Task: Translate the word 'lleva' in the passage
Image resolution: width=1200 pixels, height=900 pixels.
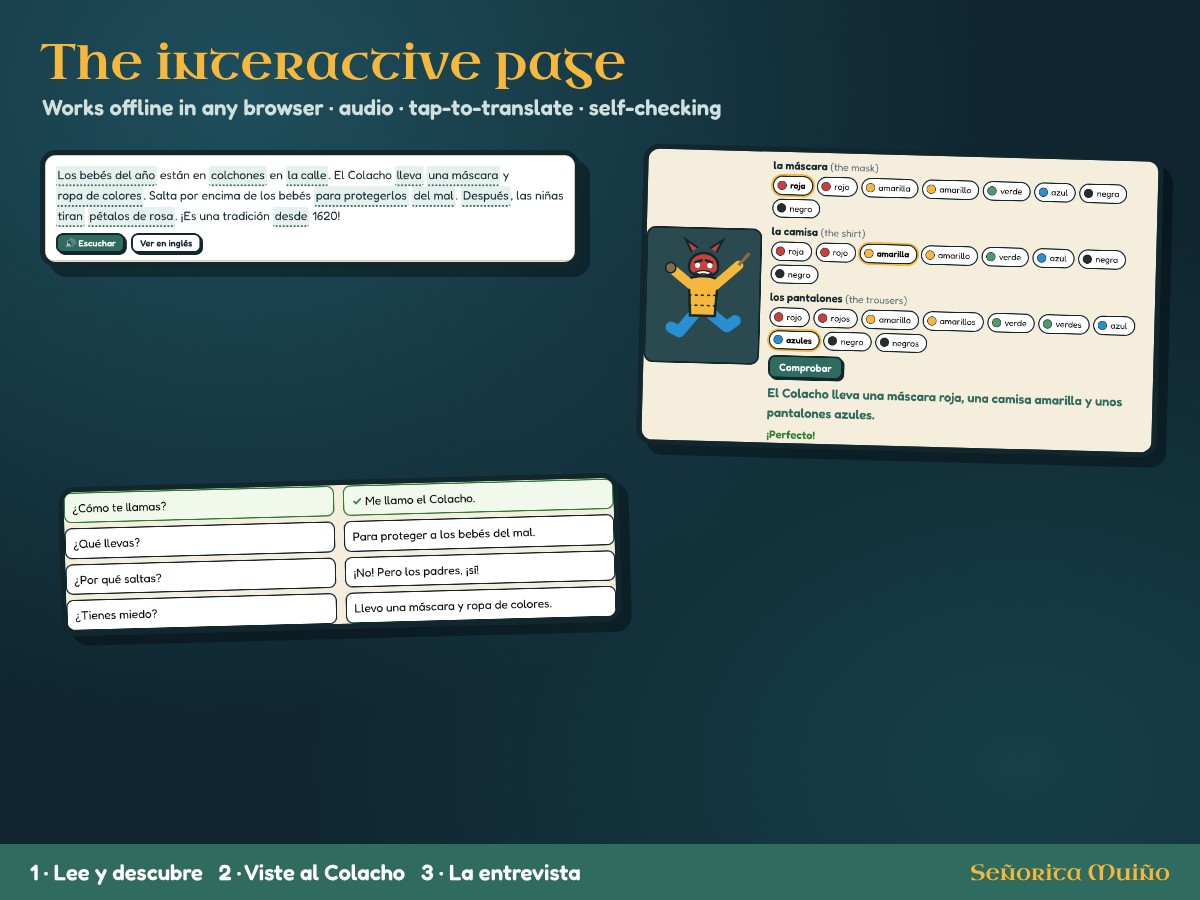Action: [409, 175]
